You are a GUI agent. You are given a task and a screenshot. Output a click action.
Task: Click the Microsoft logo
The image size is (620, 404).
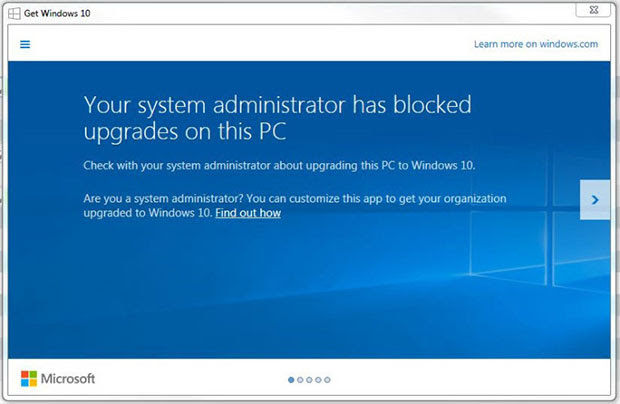click(58, 379)
